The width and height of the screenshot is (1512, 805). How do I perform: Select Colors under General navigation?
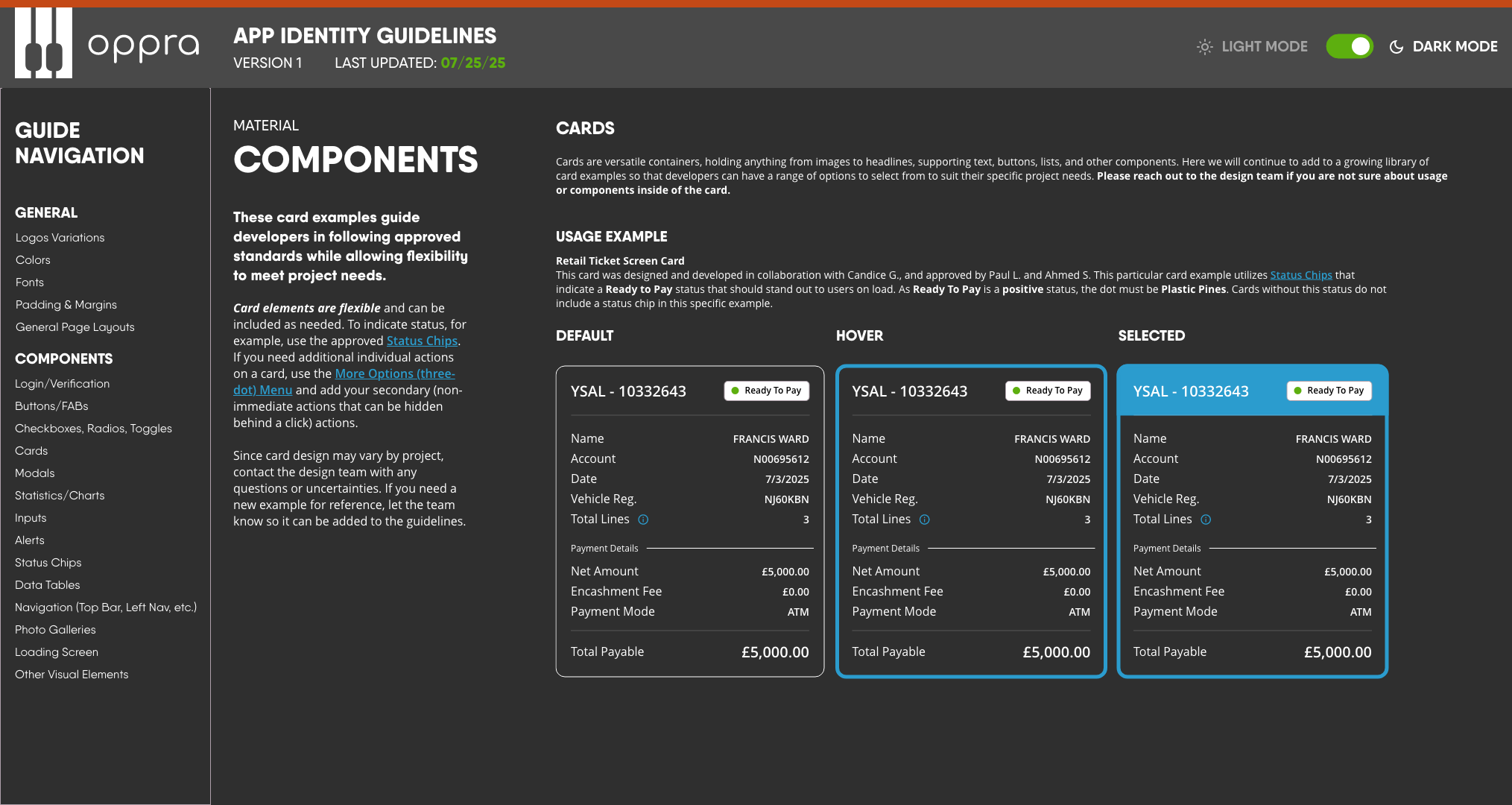tap(33, 259)
